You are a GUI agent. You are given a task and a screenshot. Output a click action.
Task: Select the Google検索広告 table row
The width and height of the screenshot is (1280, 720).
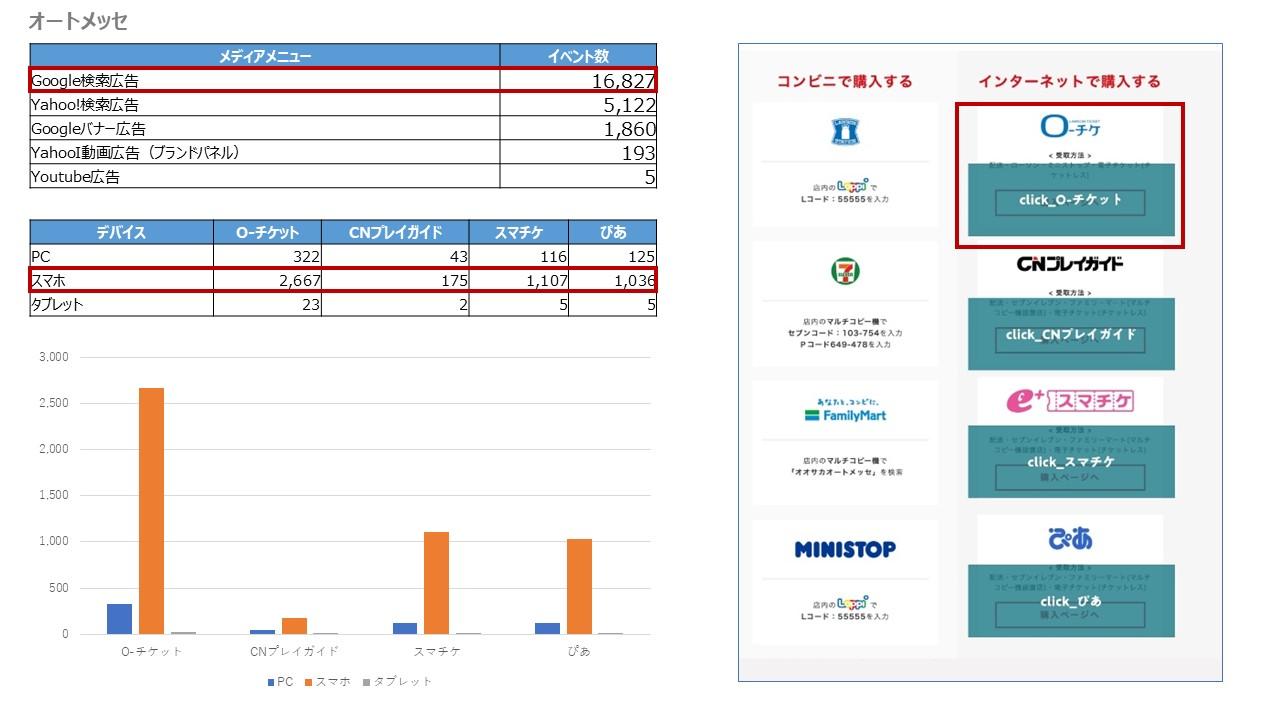click(343, 81)
